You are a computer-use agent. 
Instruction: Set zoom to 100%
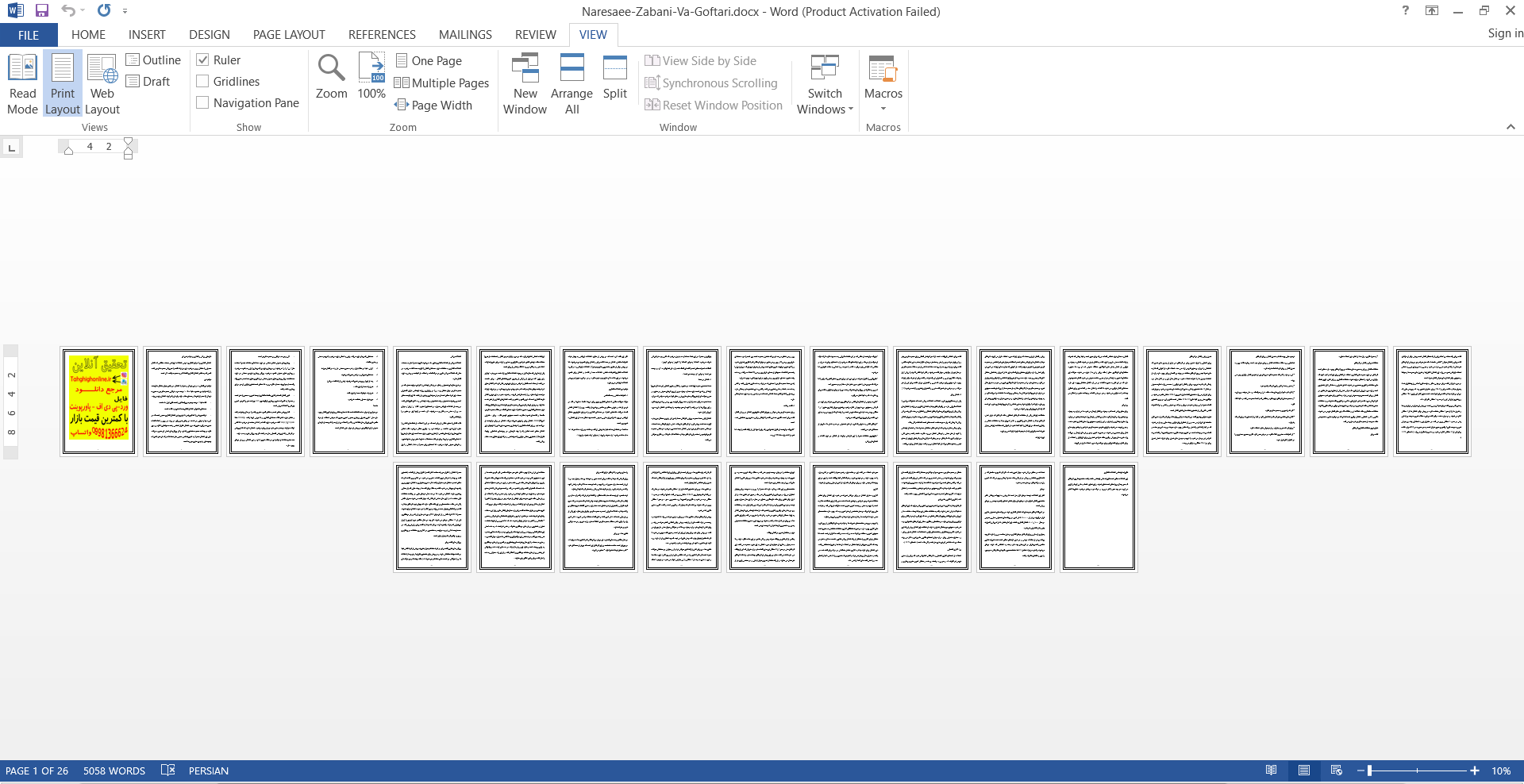pyautogui.click(x=371, y=77)
